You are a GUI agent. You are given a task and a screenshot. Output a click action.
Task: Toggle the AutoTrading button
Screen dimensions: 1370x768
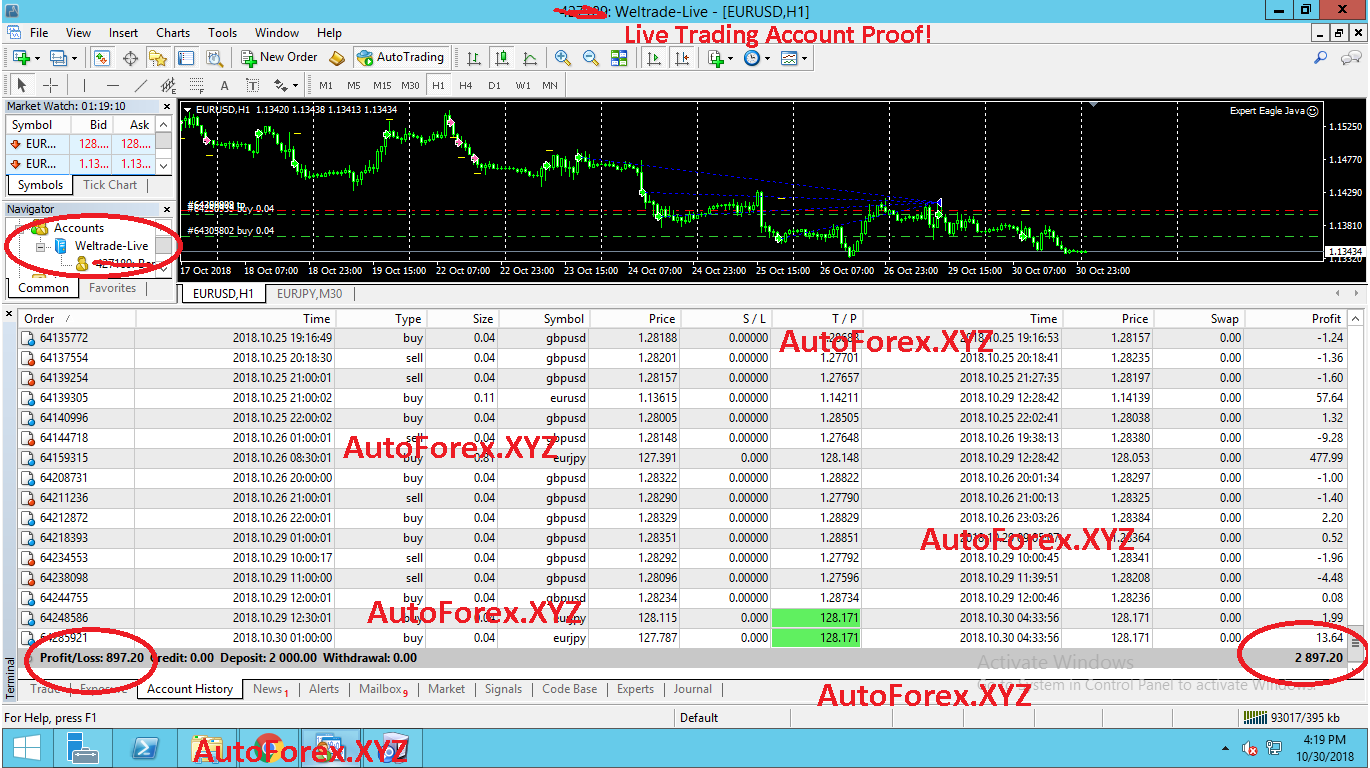click(400, 57)
